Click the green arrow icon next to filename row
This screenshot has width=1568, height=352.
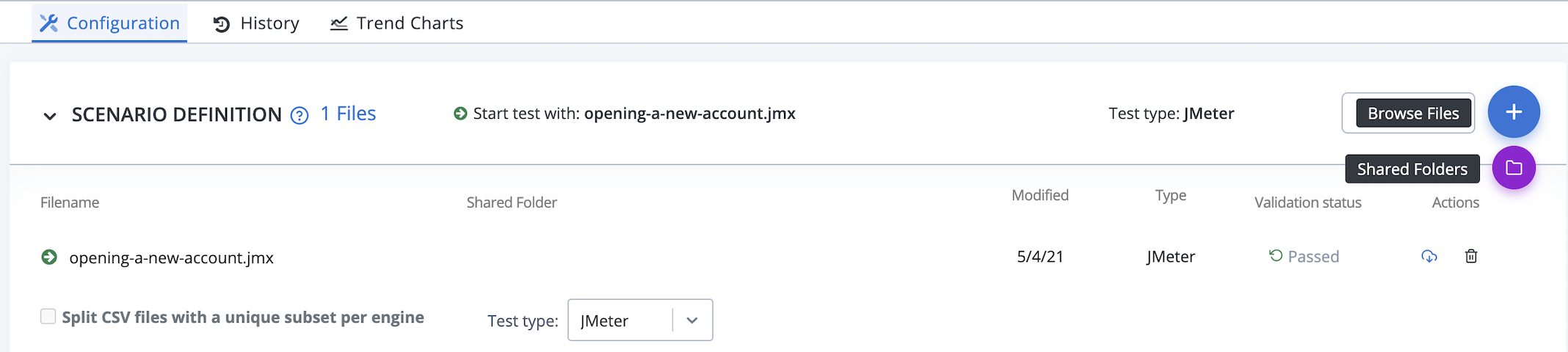[49, 257]
